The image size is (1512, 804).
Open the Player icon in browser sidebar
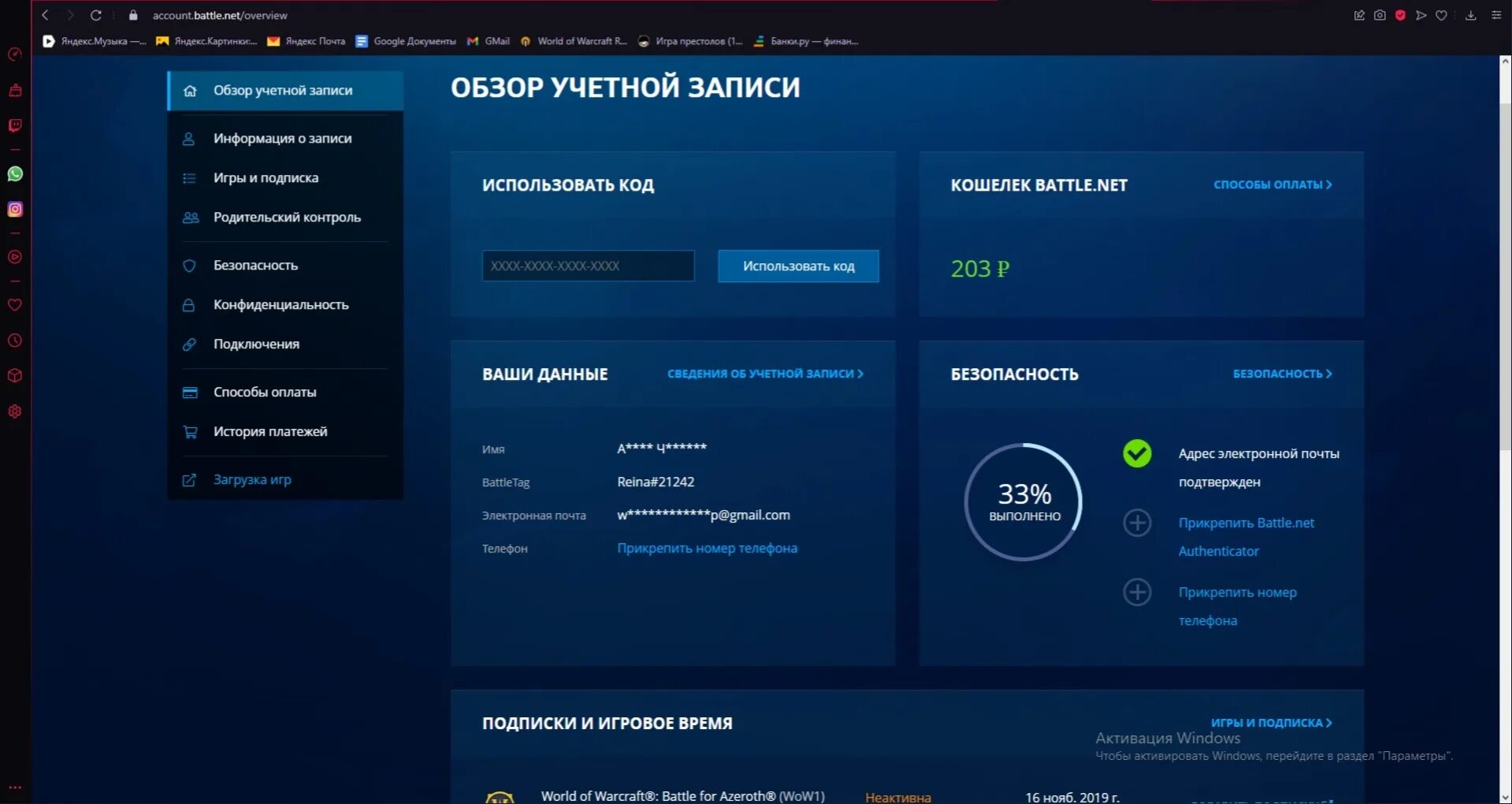pyautogui.click(x=15, y=257)
